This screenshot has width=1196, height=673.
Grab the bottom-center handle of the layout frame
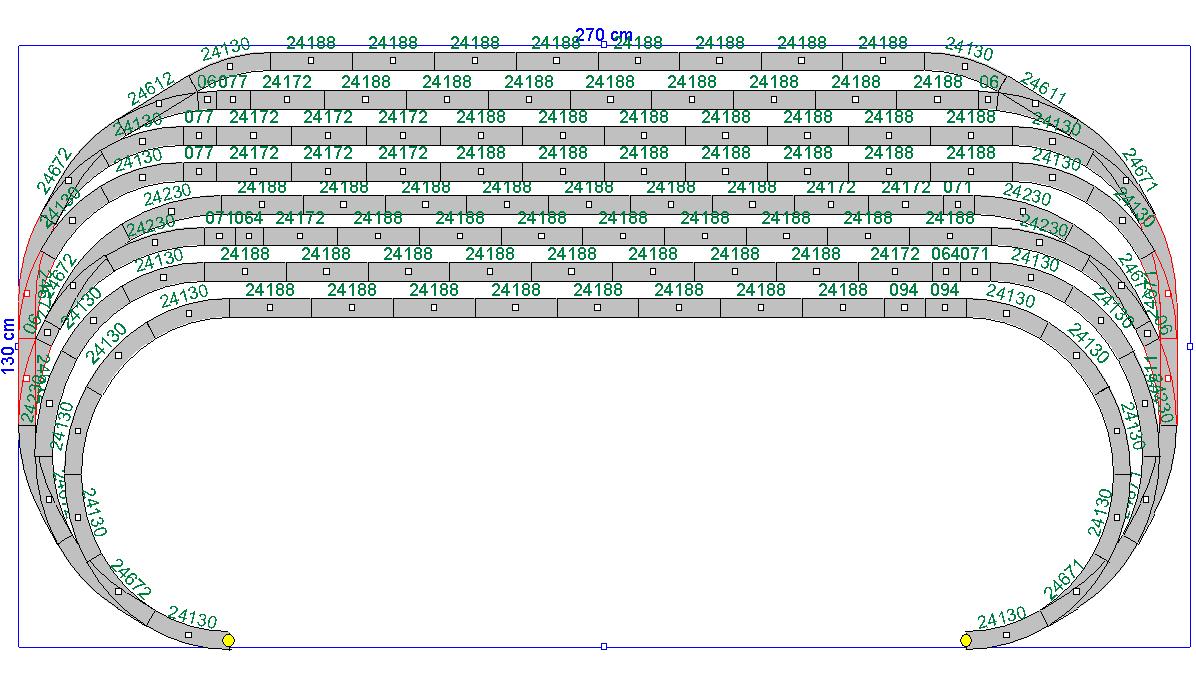(x=603, y=647)
